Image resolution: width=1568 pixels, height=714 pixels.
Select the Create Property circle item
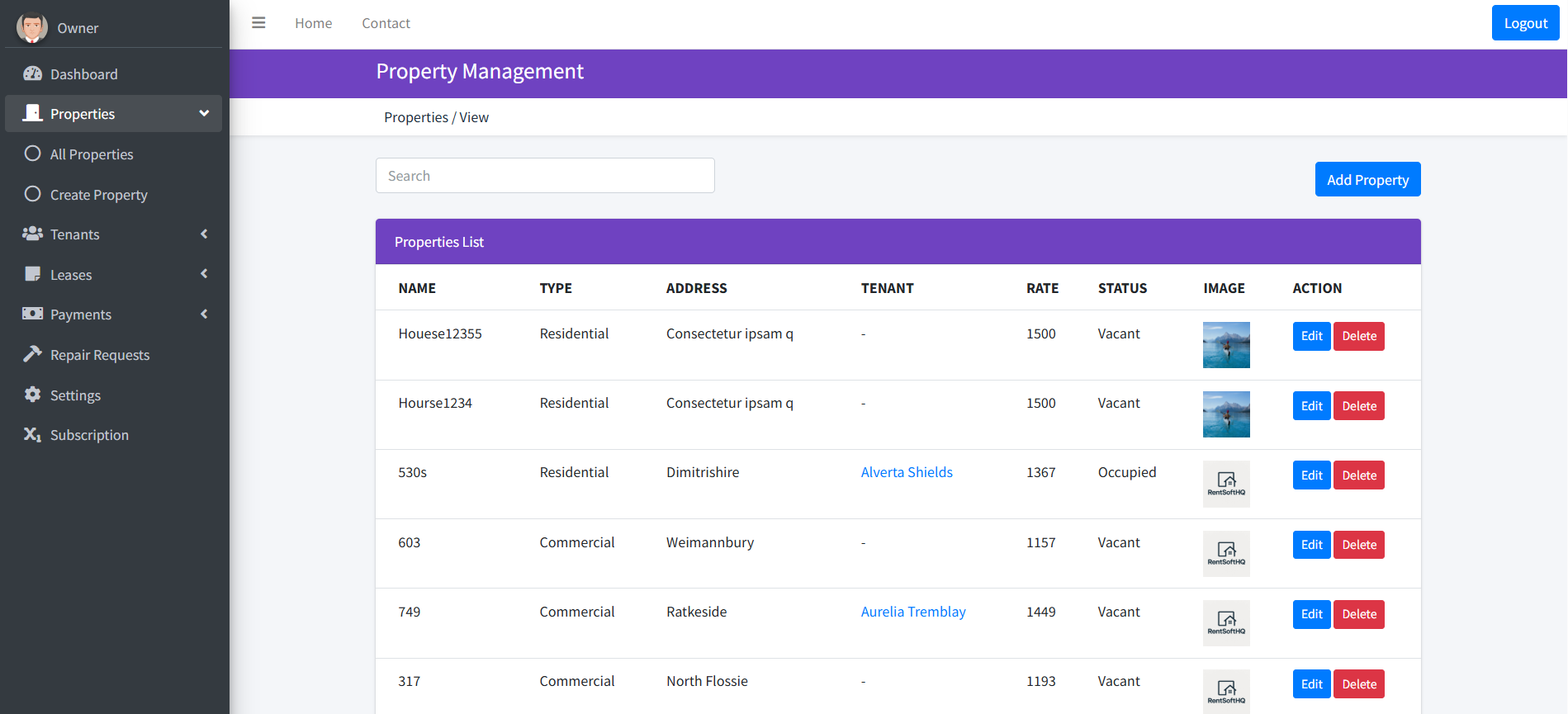(x=33, y=194)
